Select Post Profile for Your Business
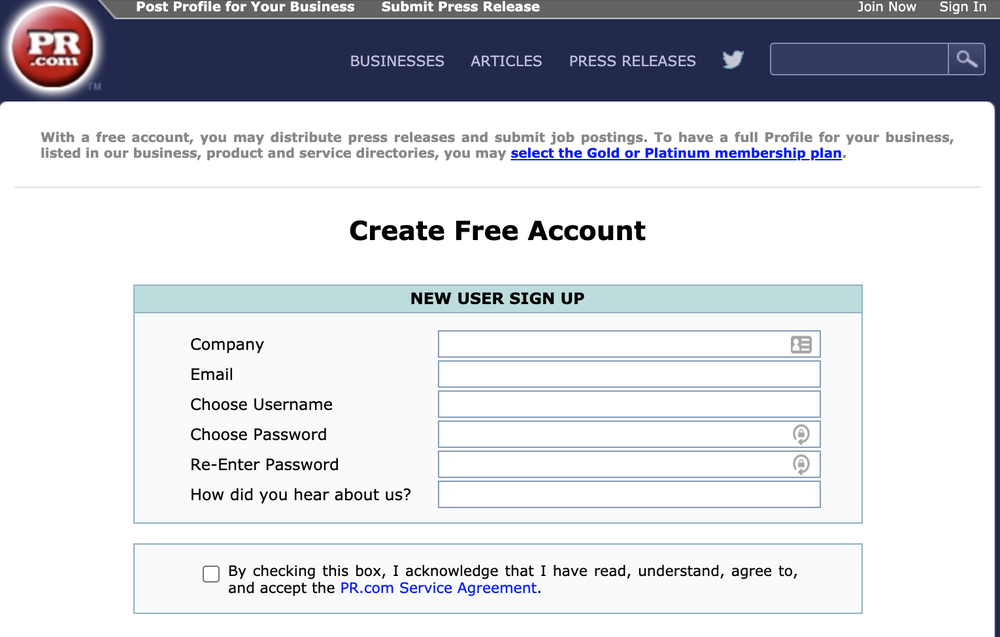This screenshot has height=637, width=1000. pyautogui.click(x=245, y=7)
